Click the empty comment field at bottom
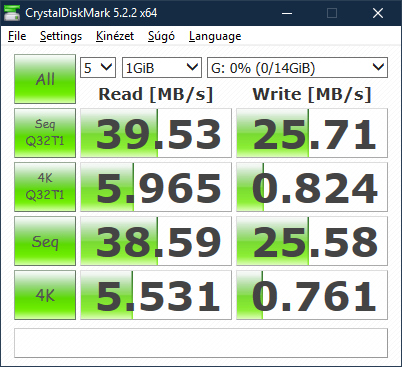The width and height of the screenshot is (402, 367). 201,343
